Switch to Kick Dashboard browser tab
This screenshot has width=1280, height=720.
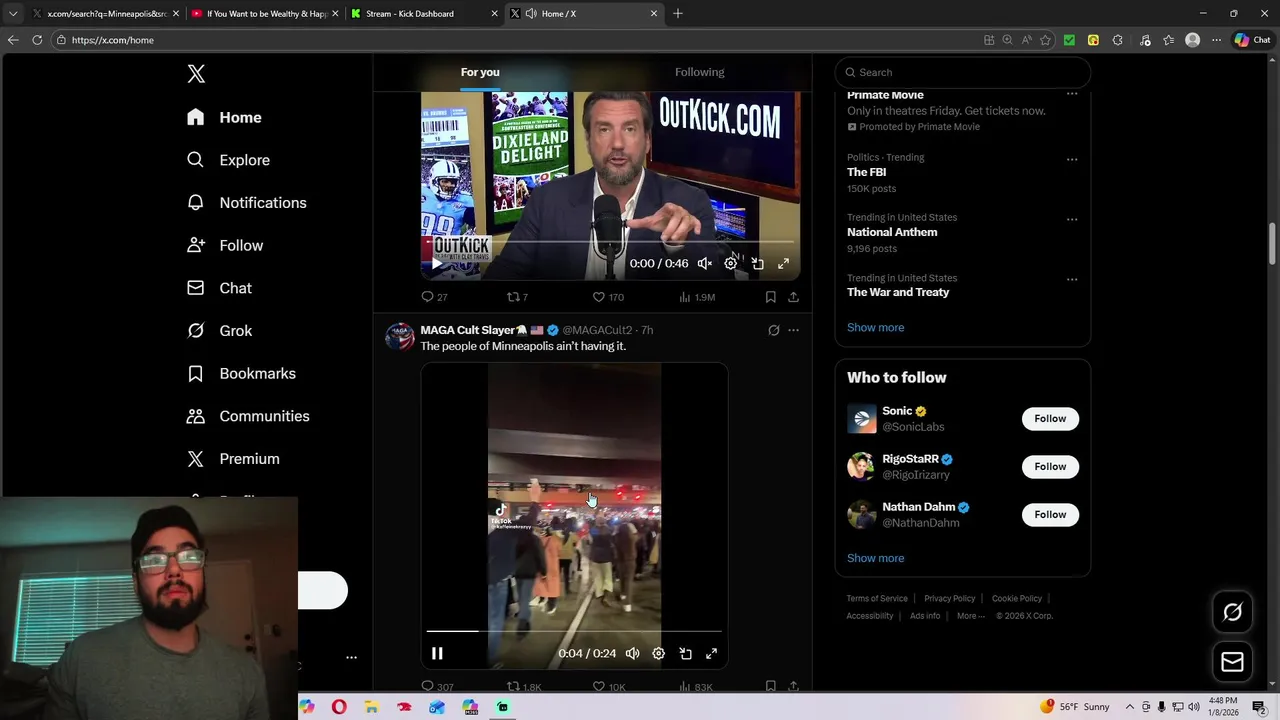[422, 13]
